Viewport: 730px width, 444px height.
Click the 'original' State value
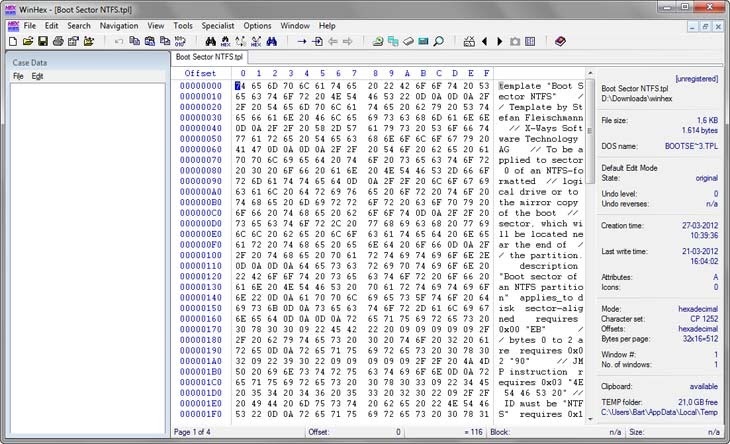[706, 178]
